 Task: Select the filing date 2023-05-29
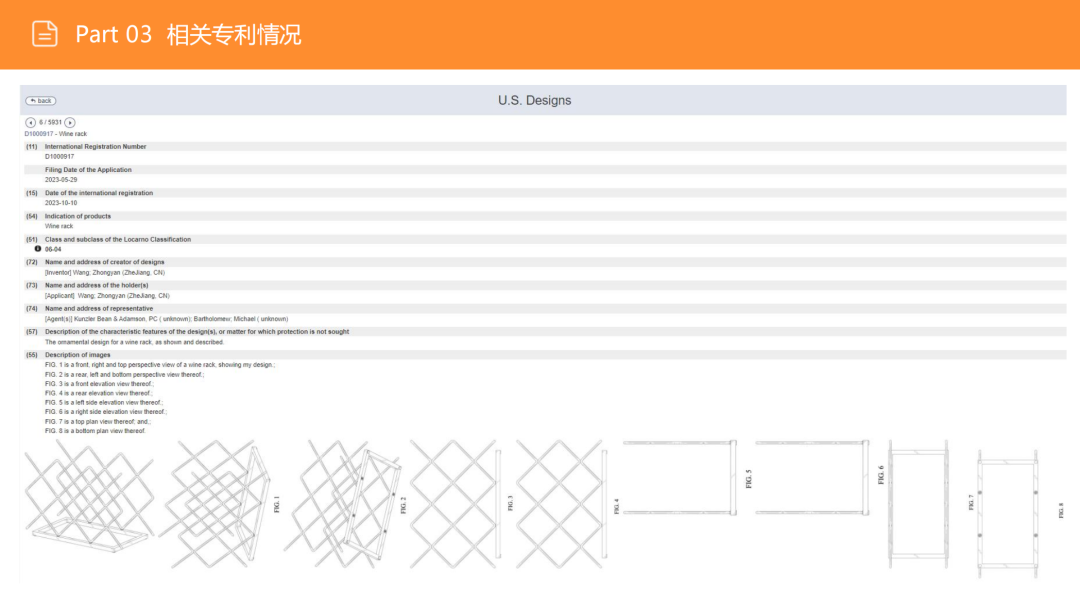tap(61, 180)
